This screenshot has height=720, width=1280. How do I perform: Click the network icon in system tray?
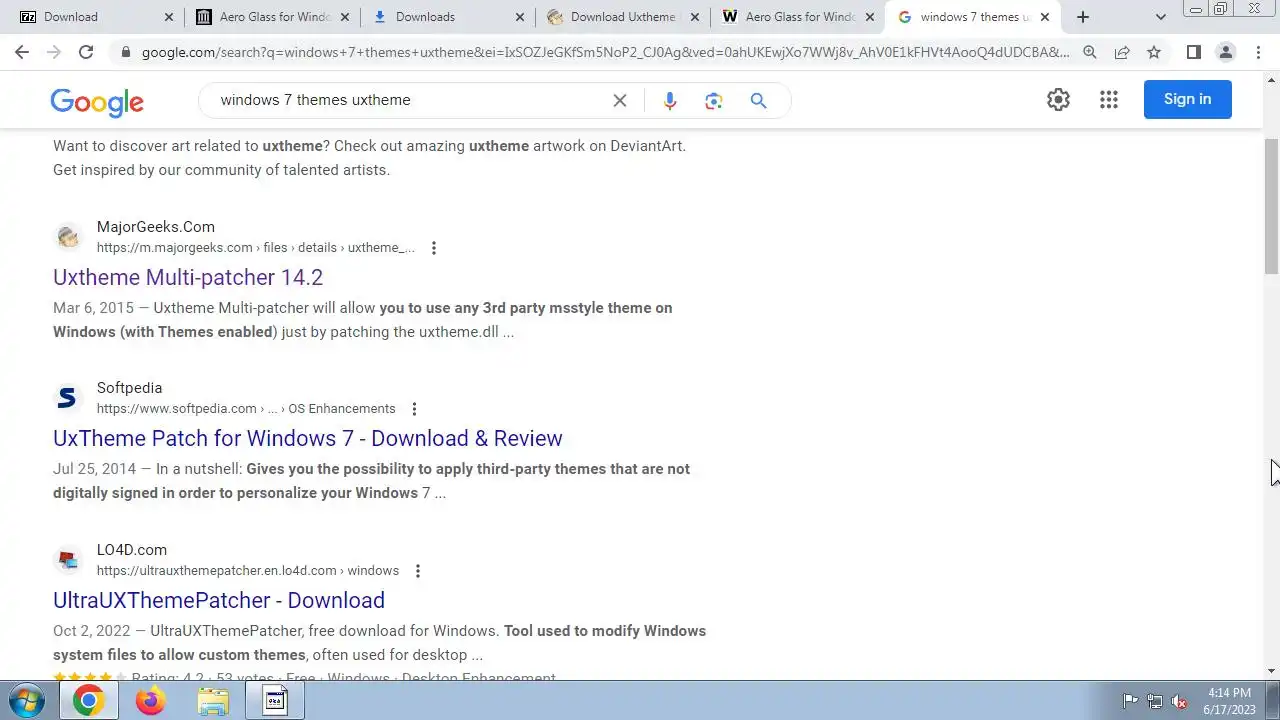(1154, 701)
